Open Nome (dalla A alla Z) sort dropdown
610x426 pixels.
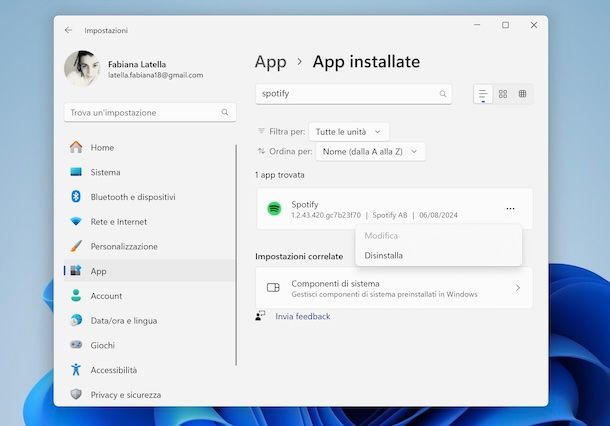pos(370,152)
